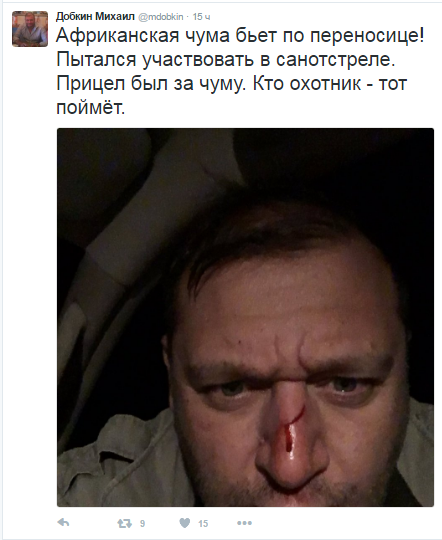Open the three-dots more options menu
Viewport: 442px width, 540px height.
coord(244,523)
